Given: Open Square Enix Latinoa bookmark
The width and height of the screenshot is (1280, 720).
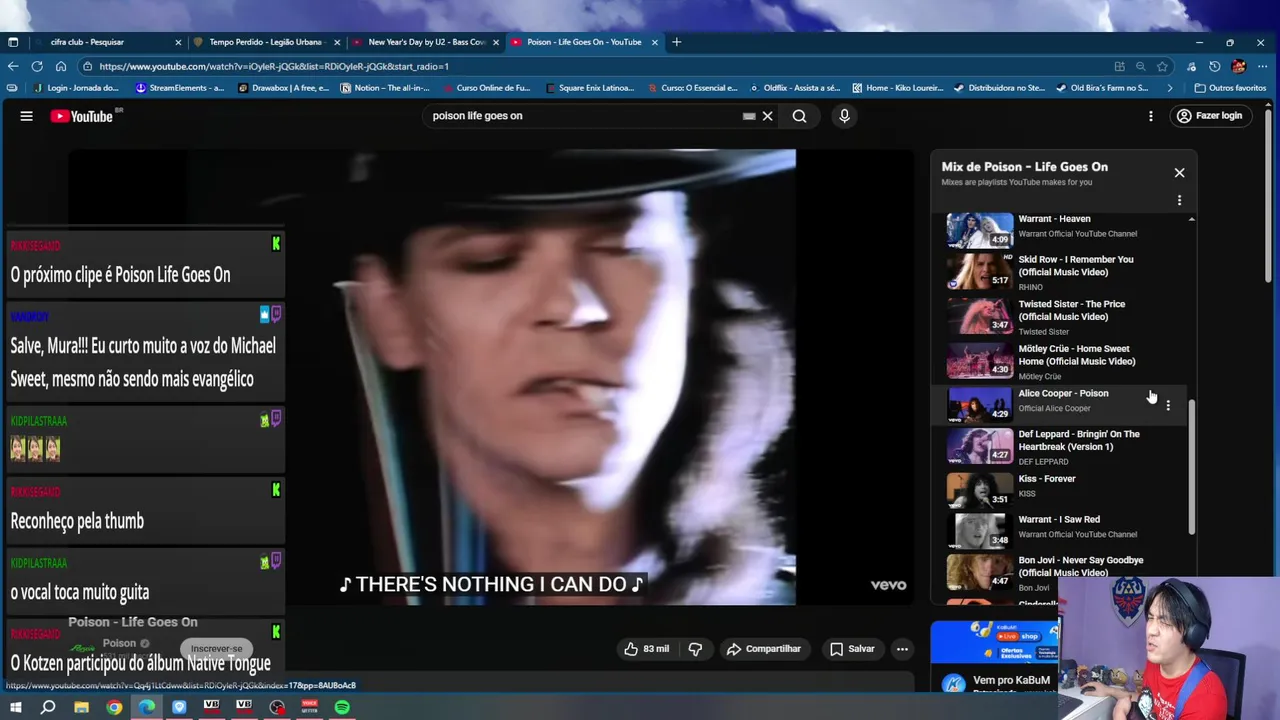Looking at the screenshot, I should (589, 88).
